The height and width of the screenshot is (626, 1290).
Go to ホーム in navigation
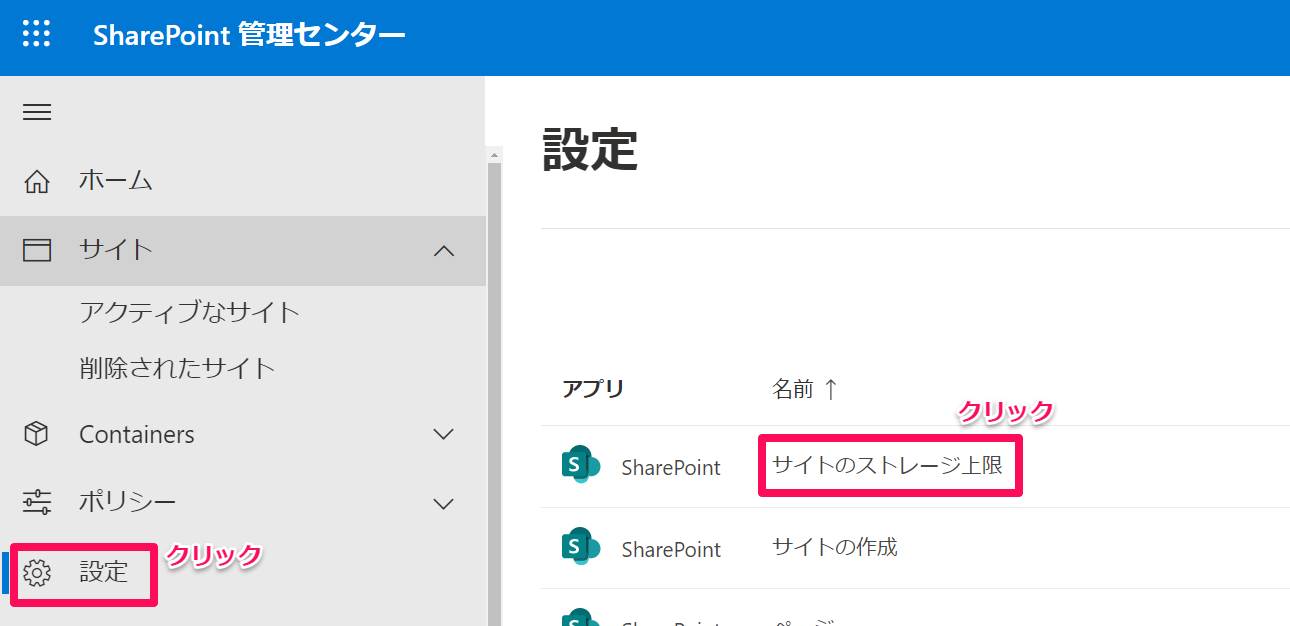(x=116, y=181)
